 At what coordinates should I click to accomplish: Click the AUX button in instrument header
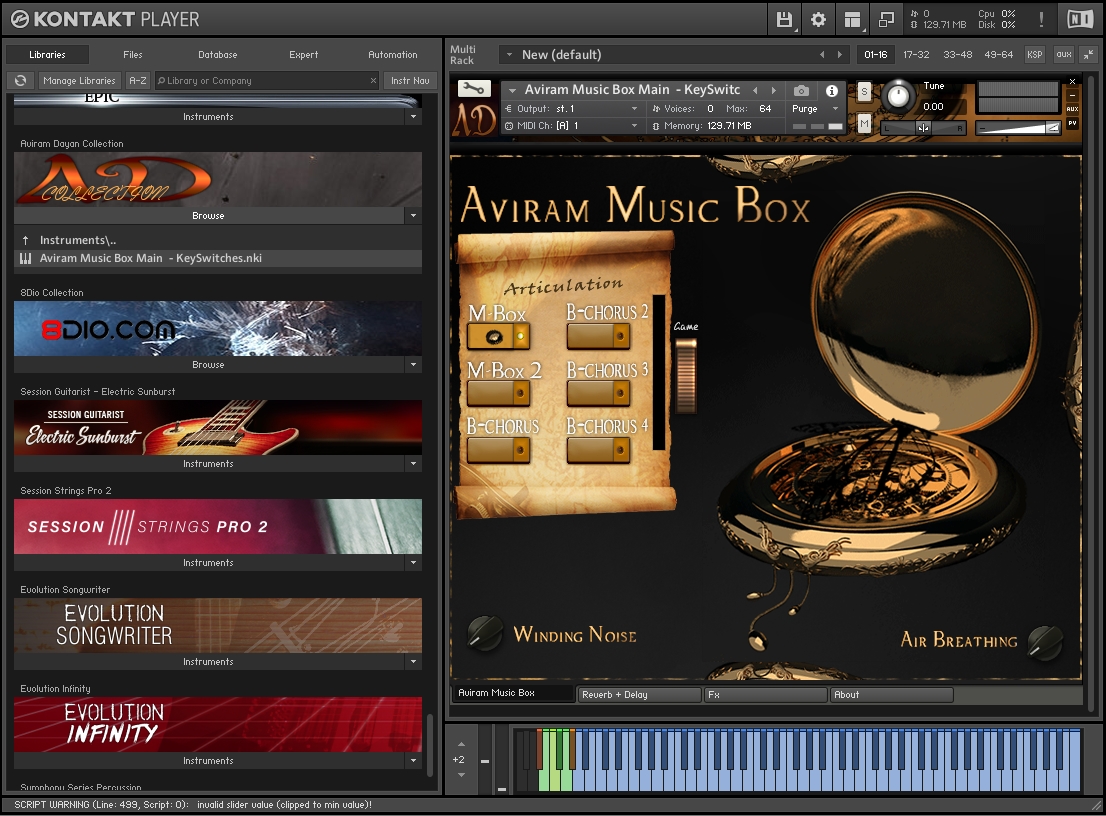point(1072,109)
